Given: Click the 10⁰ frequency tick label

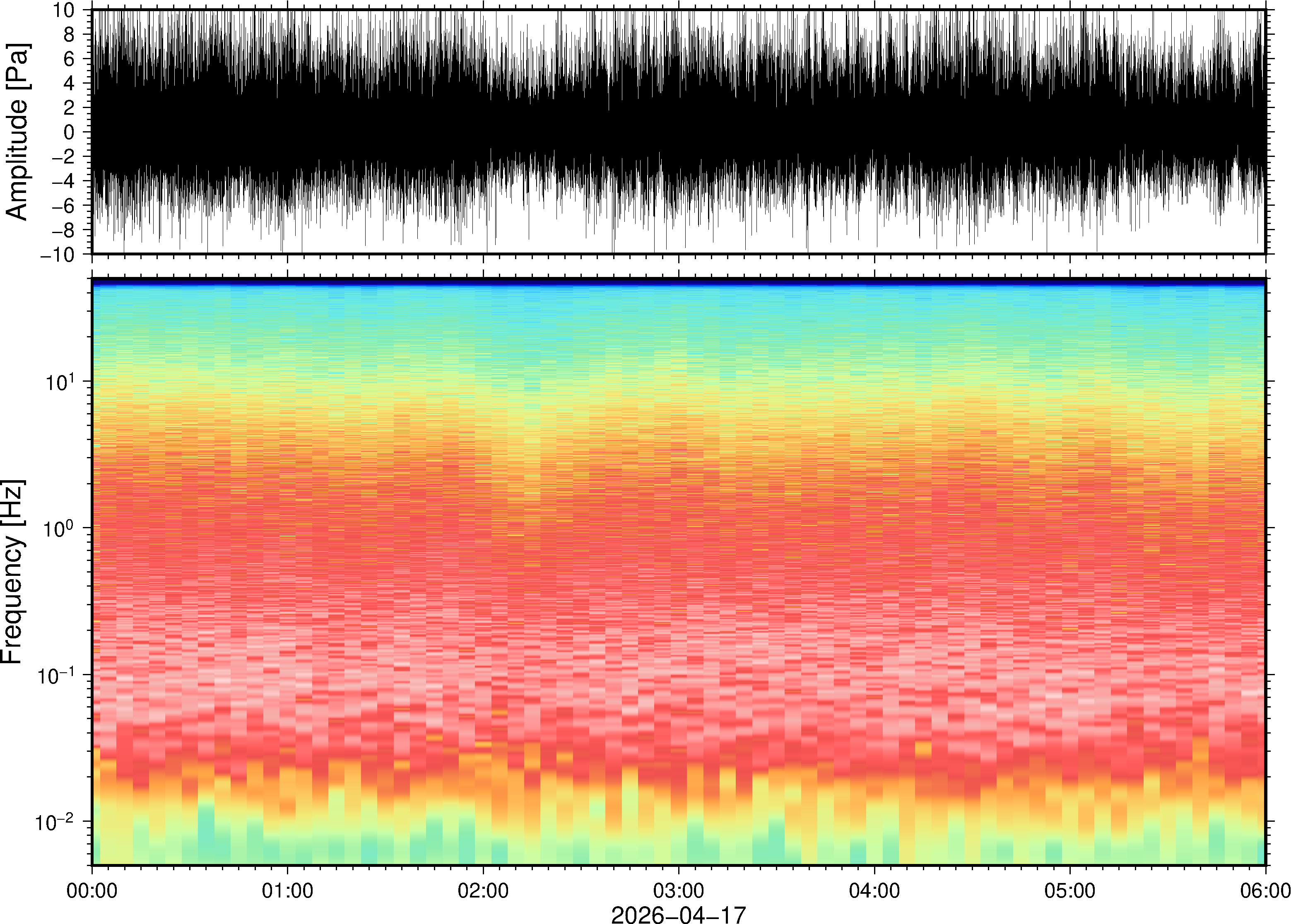Looking at the screenshot, I should pos(60,529).
